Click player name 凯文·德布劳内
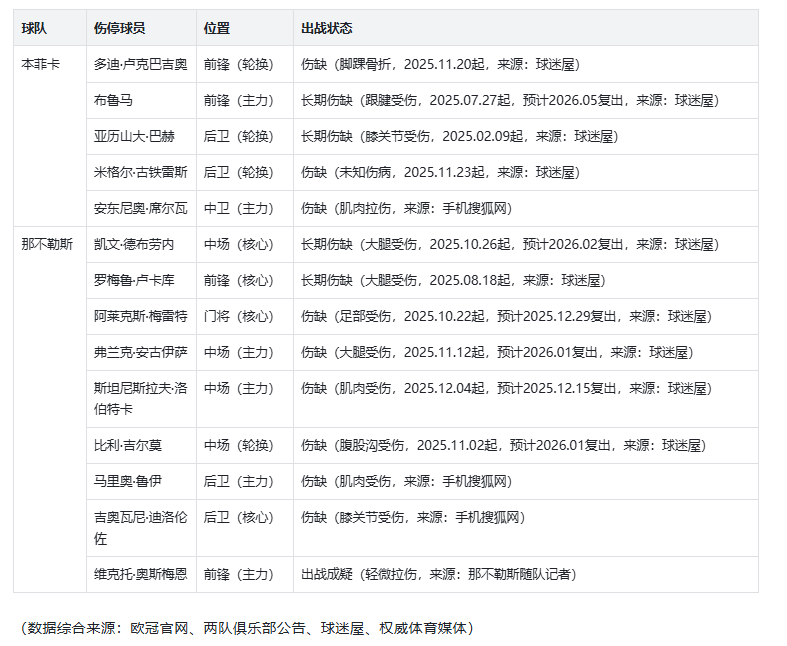The height and width of the screenshot is (646, 787). 134,244
